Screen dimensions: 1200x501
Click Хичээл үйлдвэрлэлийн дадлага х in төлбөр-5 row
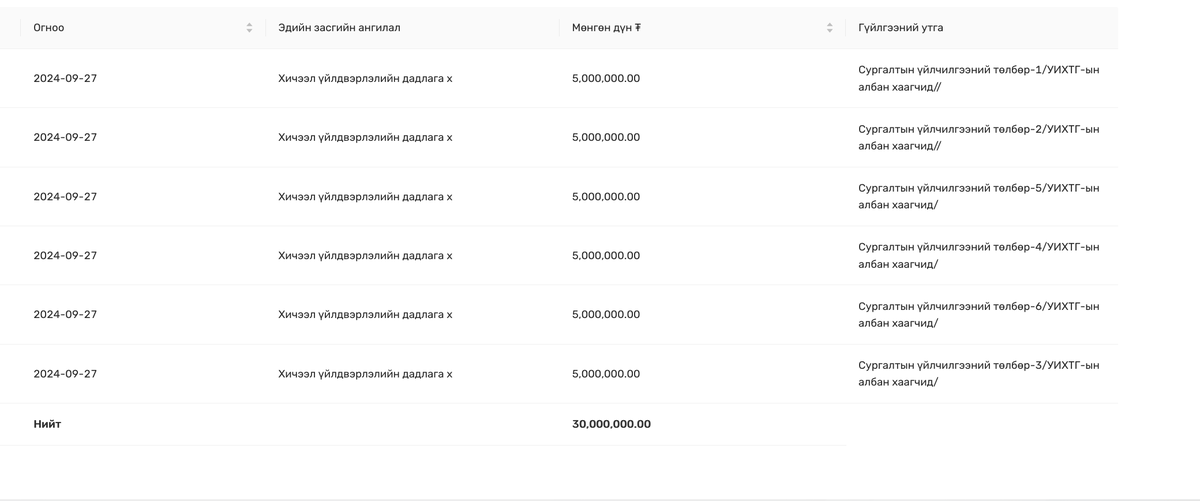point(365,197)
